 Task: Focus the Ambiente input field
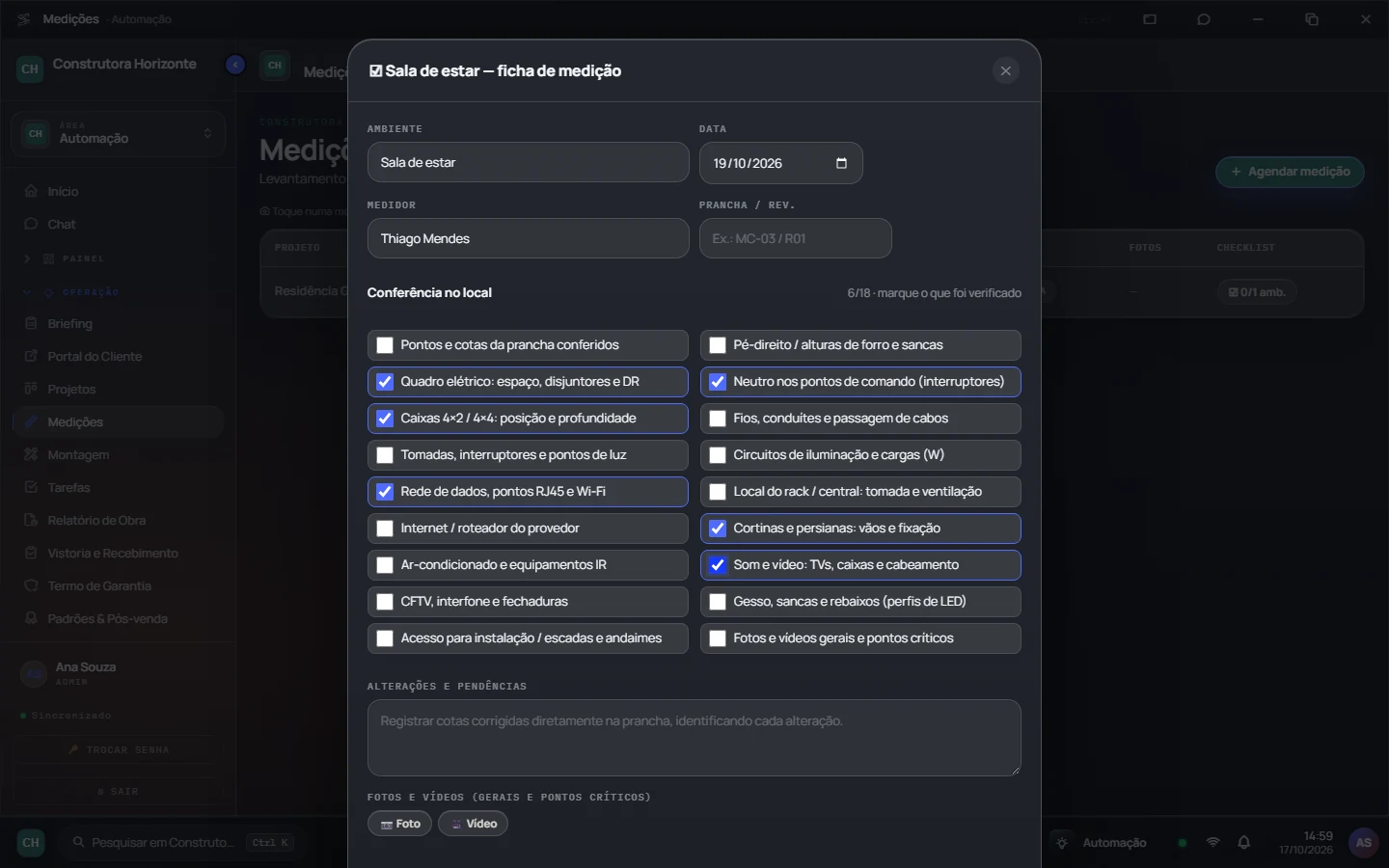tap(528, 162)
